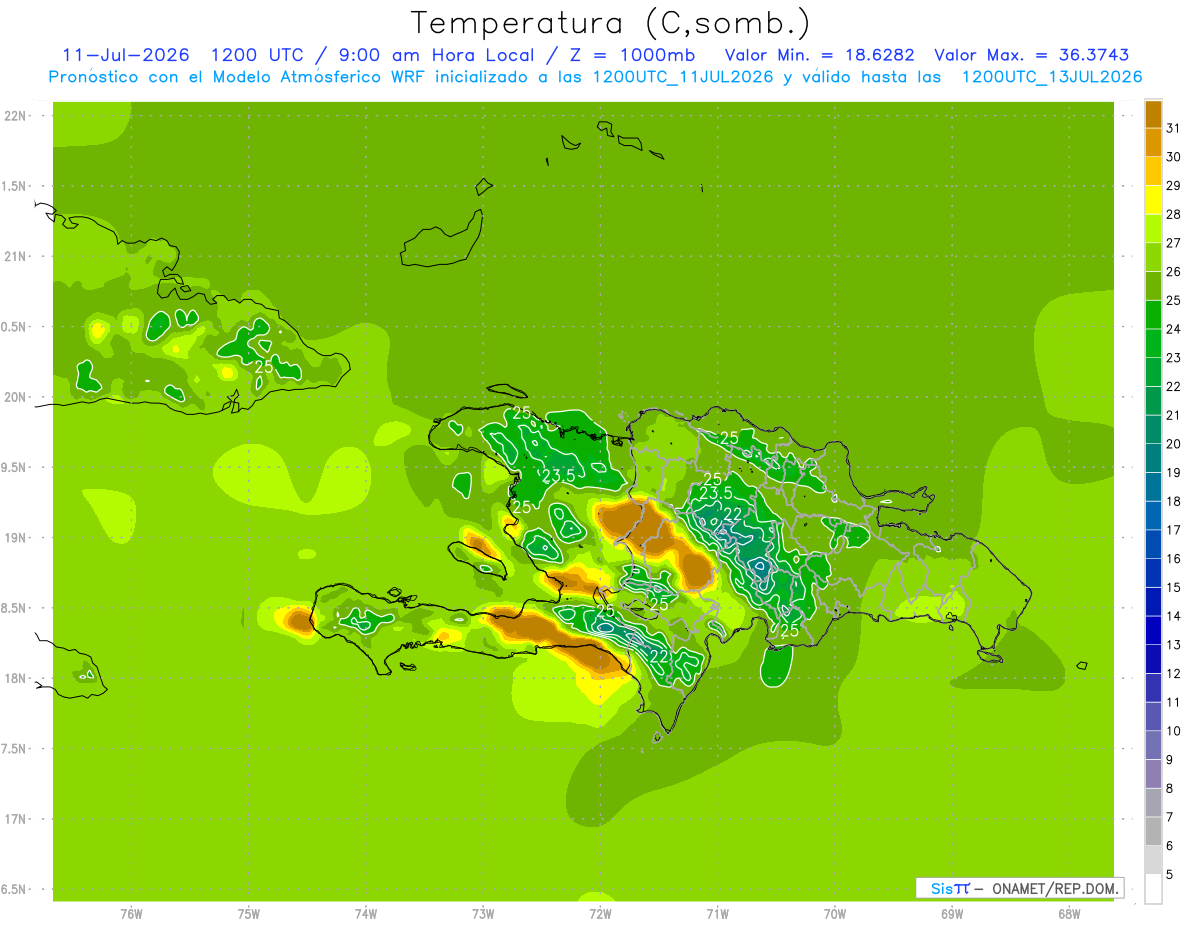This screenshot has width=1200, height=927.
Task: Click the brown swatch above 31 on color scale
Action: coord(1153,113)
